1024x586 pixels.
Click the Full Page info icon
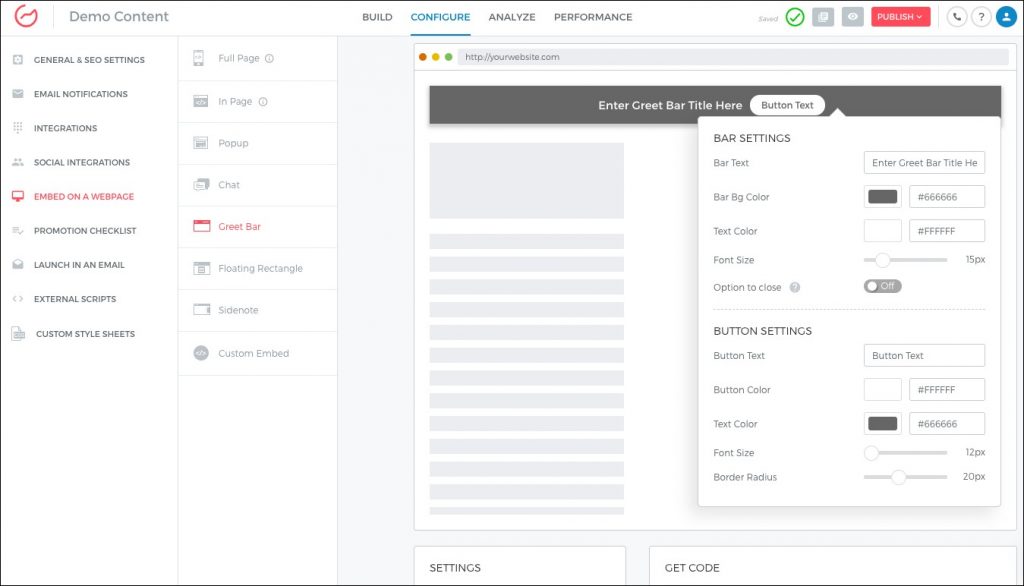[x=269, y=59]
